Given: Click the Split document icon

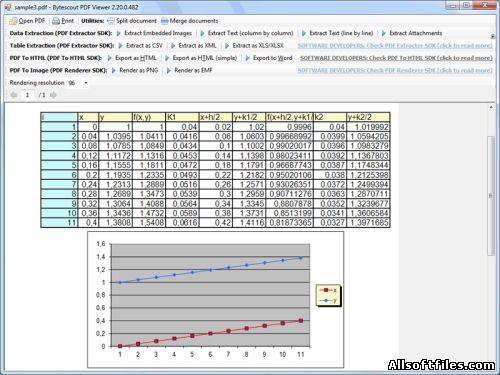Looking at the screenshot, I should click(x=111, y=21).
